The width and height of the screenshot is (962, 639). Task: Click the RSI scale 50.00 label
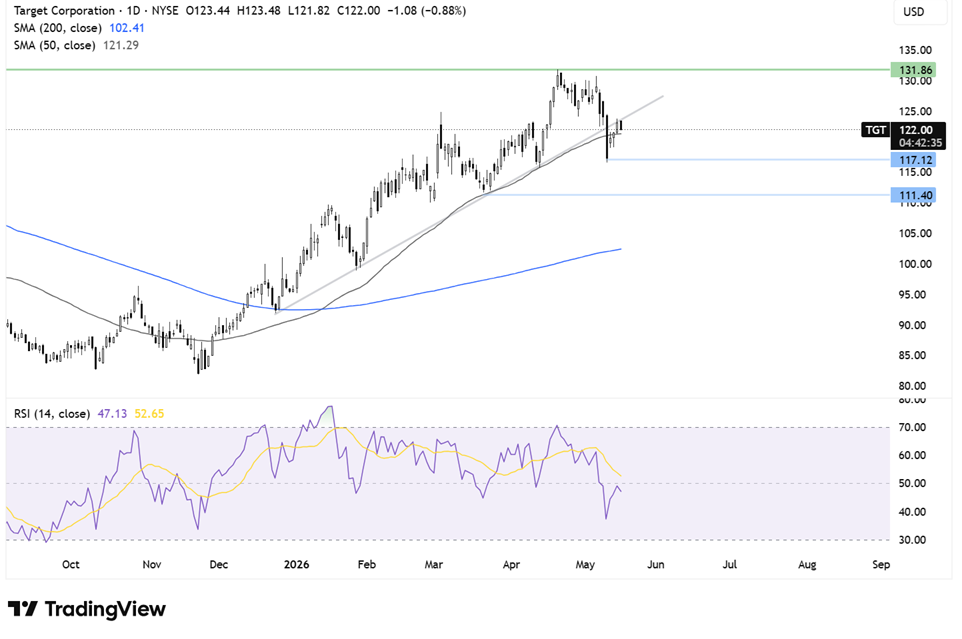(x=912, y=484)
